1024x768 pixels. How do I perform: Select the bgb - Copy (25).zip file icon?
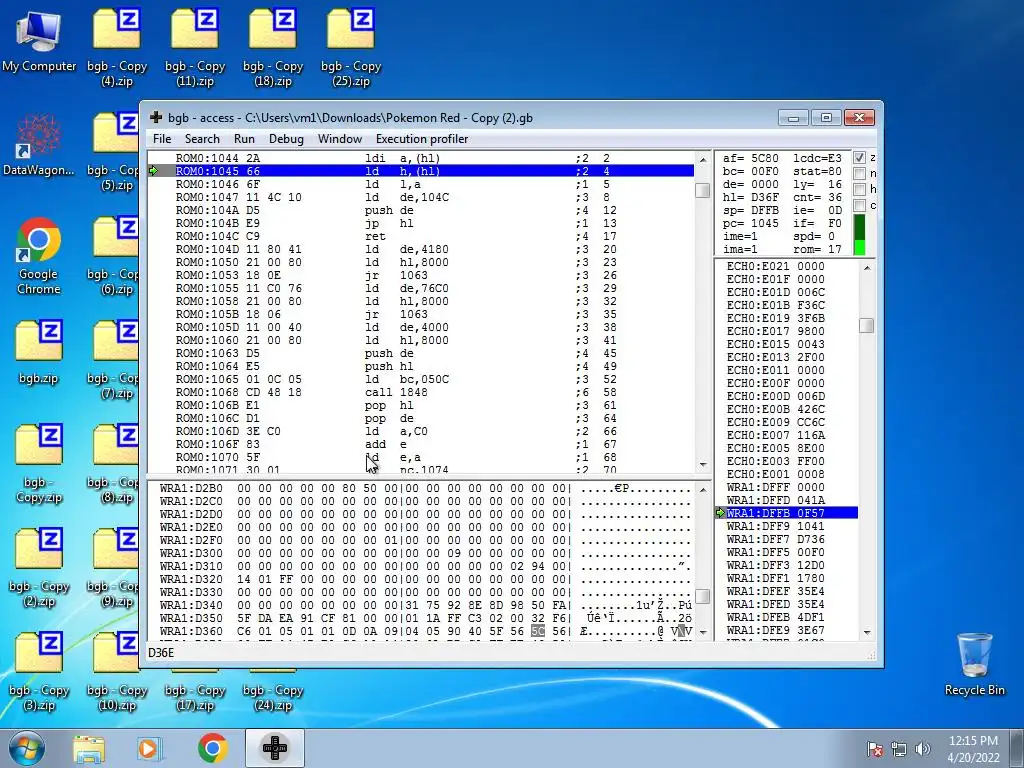click(351, 46)
